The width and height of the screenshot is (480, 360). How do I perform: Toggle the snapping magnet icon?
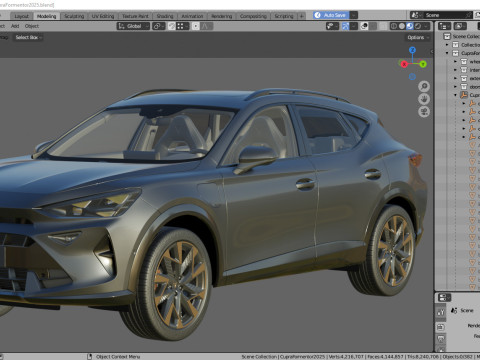pos(171,26)
